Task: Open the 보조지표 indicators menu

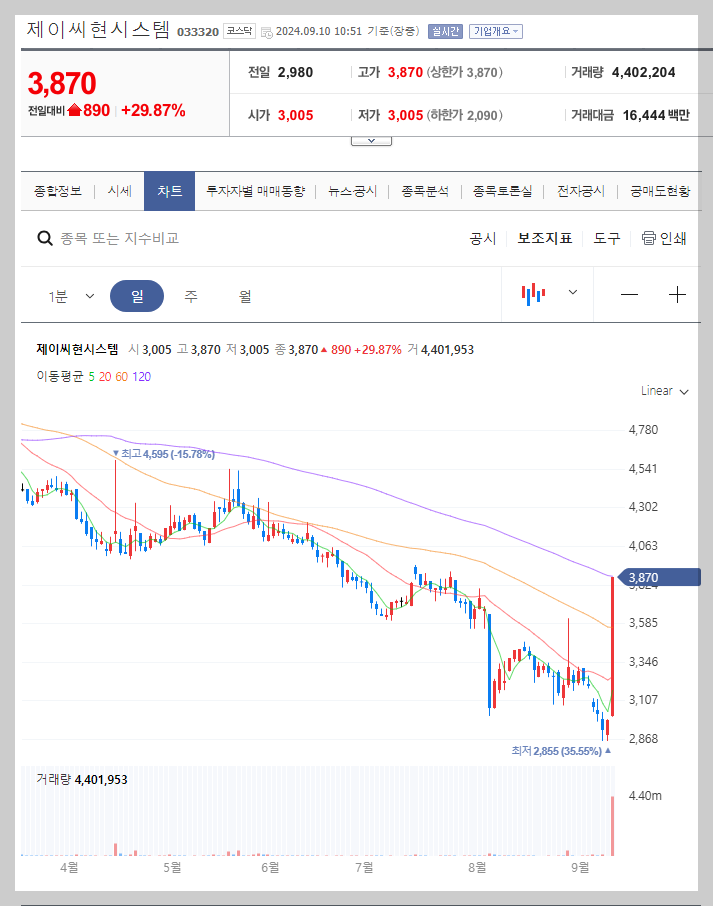Action: point(545,238)
